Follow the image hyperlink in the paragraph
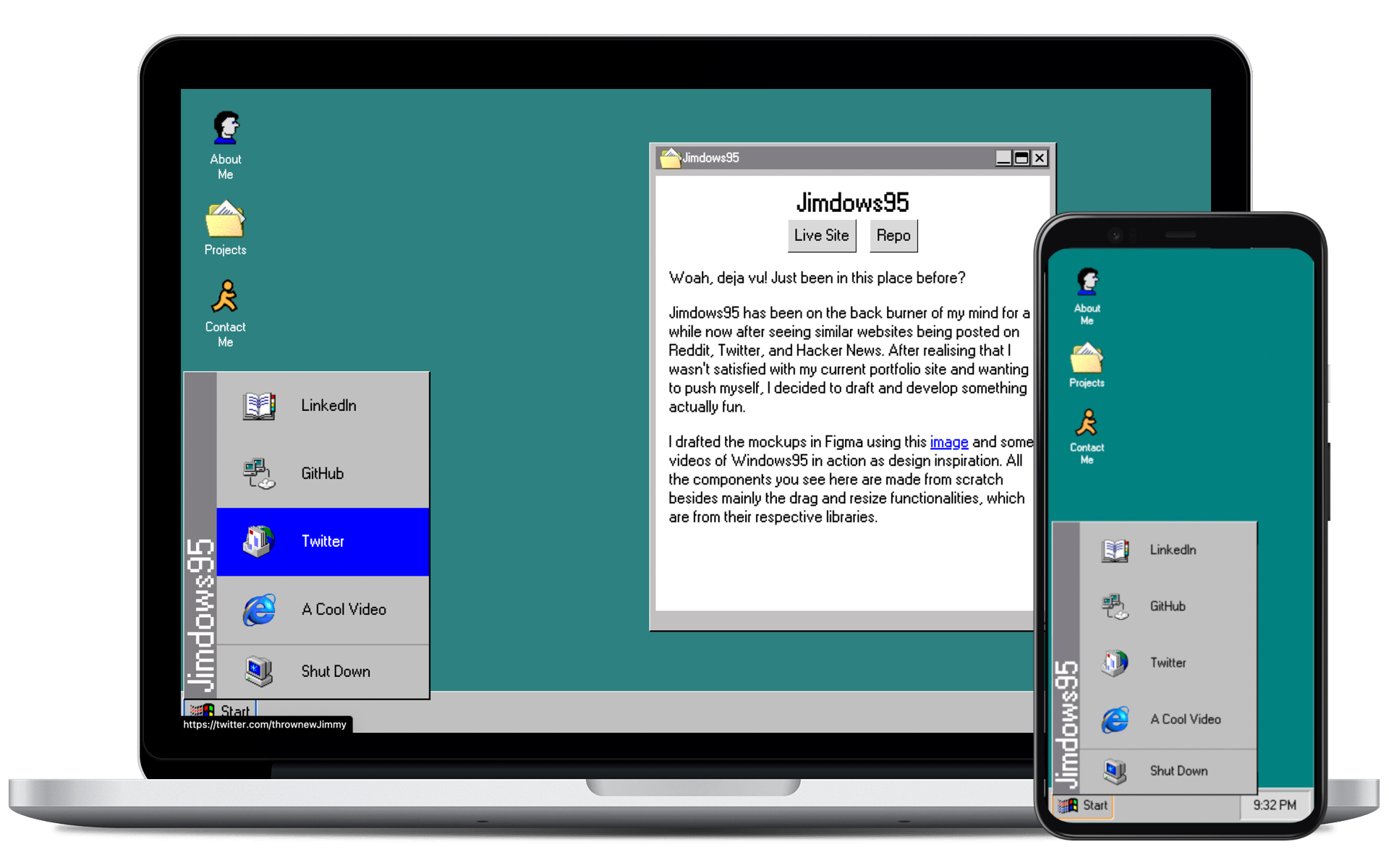The image size is (1389, 868). (948, 442)
